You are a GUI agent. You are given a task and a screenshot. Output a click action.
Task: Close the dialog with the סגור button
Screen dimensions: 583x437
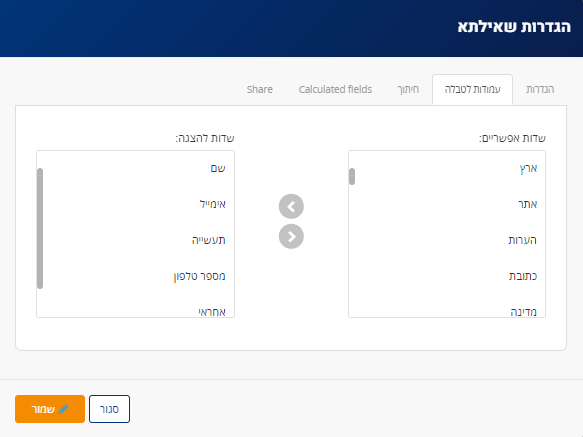click(109, 409)
